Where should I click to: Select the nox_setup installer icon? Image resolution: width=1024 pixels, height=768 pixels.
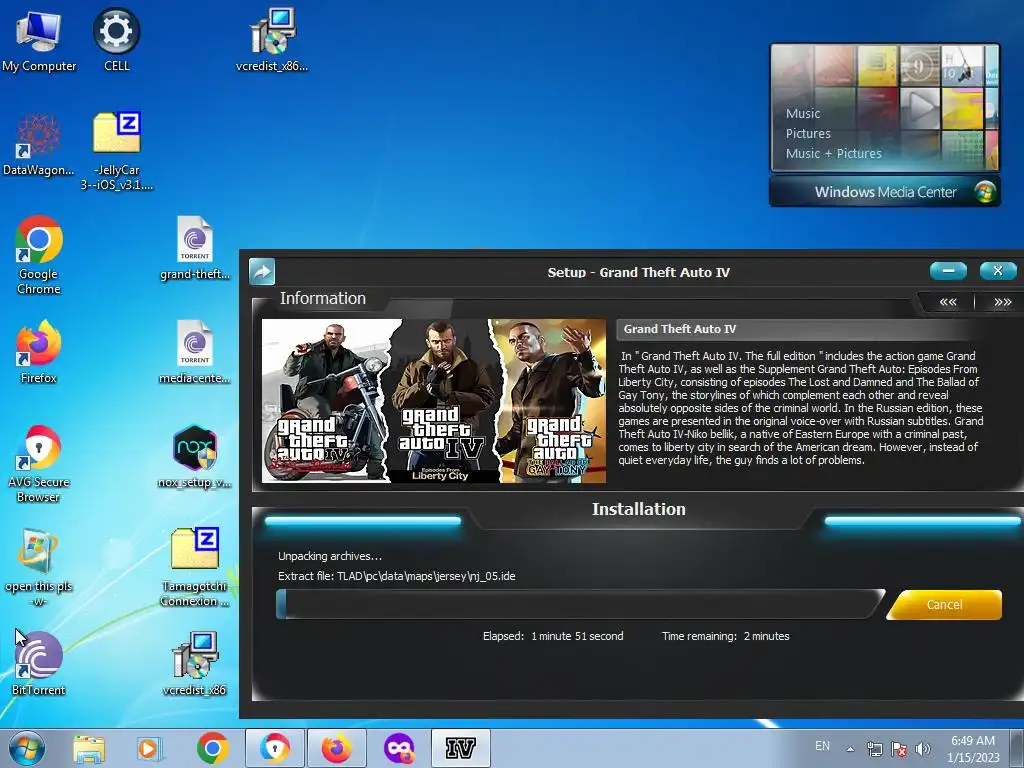pyautogui.click(x=195, y=457)
